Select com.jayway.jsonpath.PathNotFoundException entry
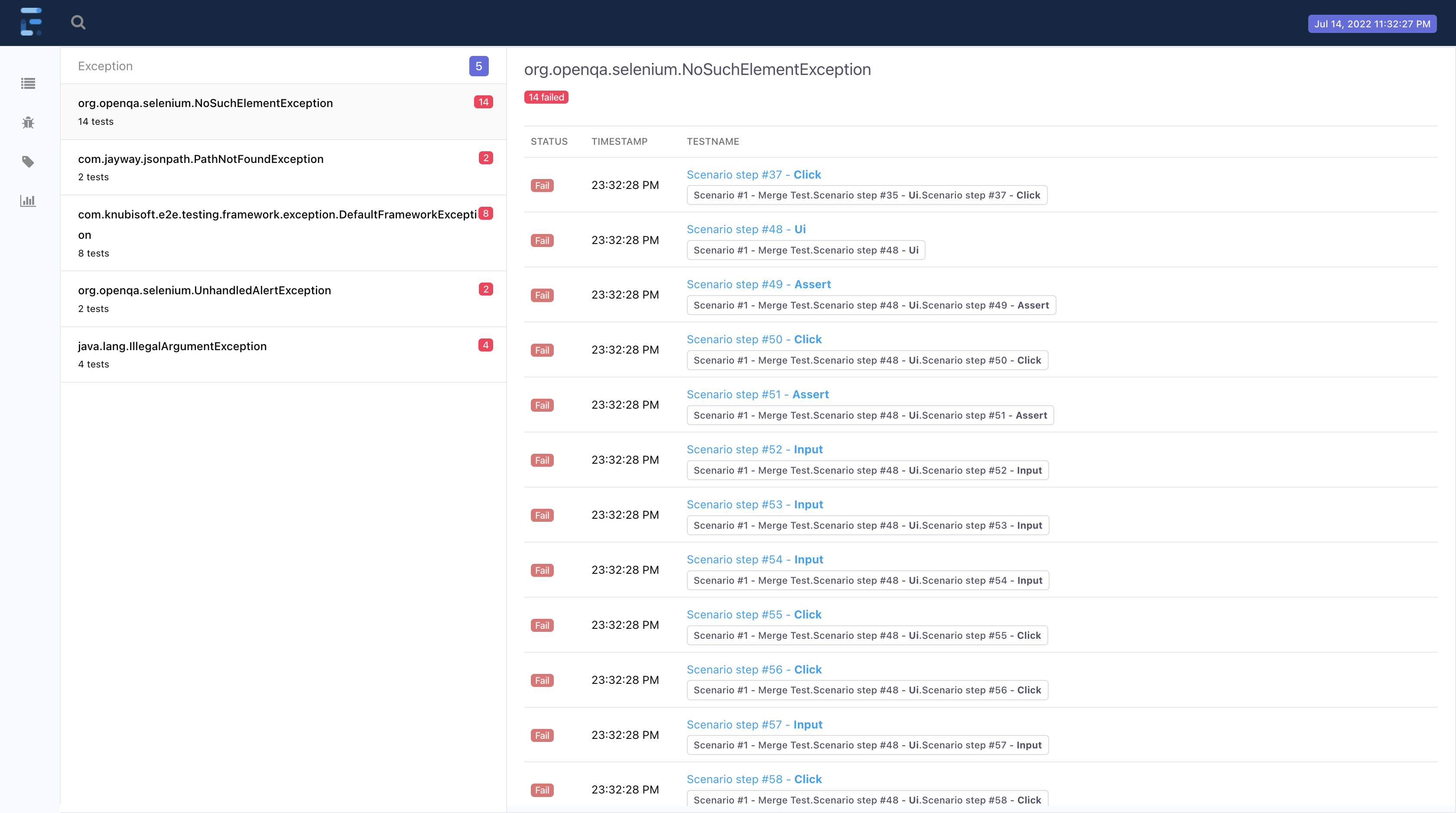Screen dimensions: 1456x813 coord(283,167)
